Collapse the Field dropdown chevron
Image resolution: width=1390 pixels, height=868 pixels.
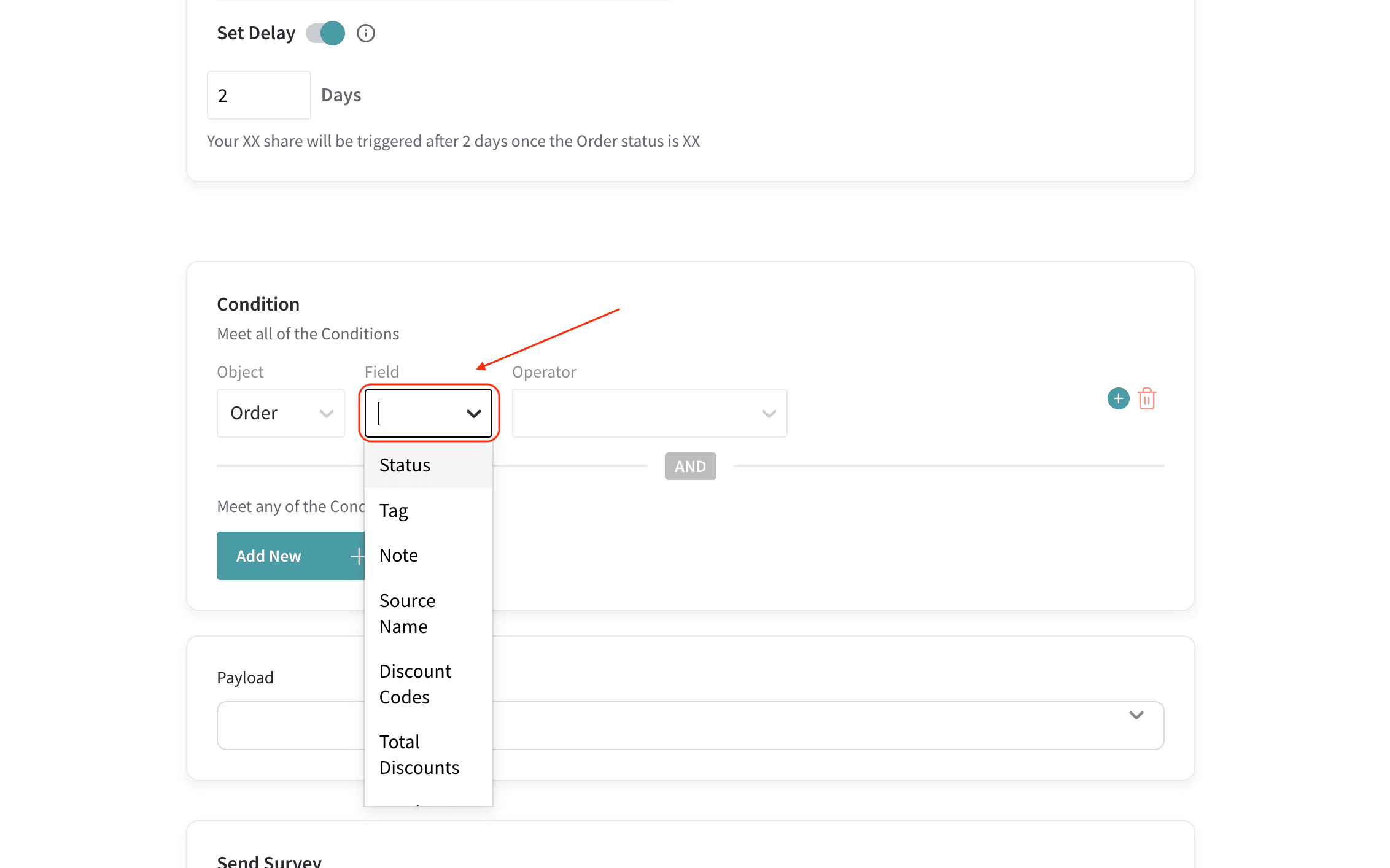point(473,414)
